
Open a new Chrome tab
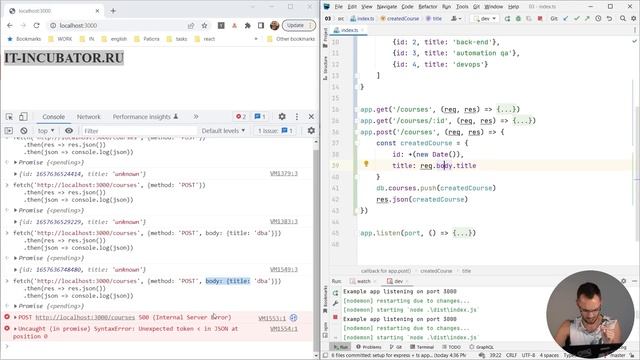point(113,11)
